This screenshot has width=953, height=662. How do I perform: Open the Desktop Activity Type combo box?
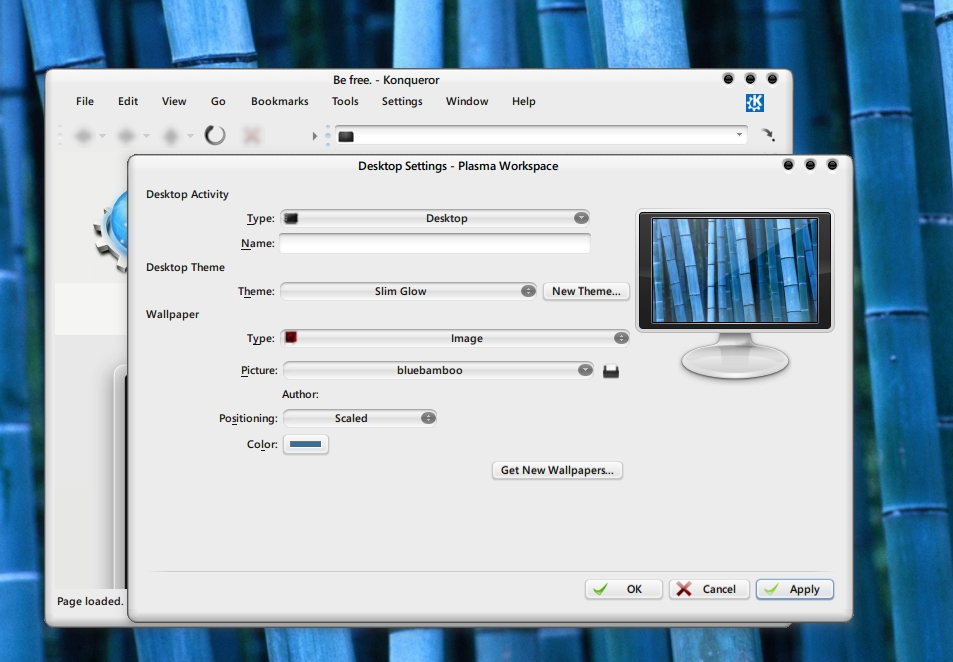(x=435, y=218)
